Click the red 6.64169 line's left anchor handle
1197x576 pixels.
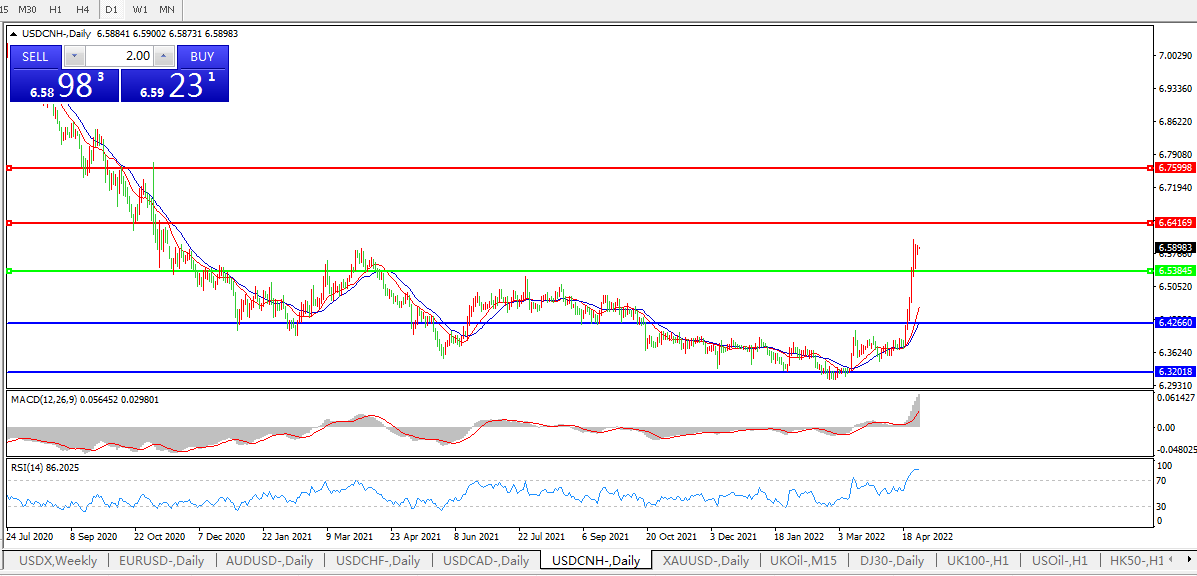pos(9,222)
